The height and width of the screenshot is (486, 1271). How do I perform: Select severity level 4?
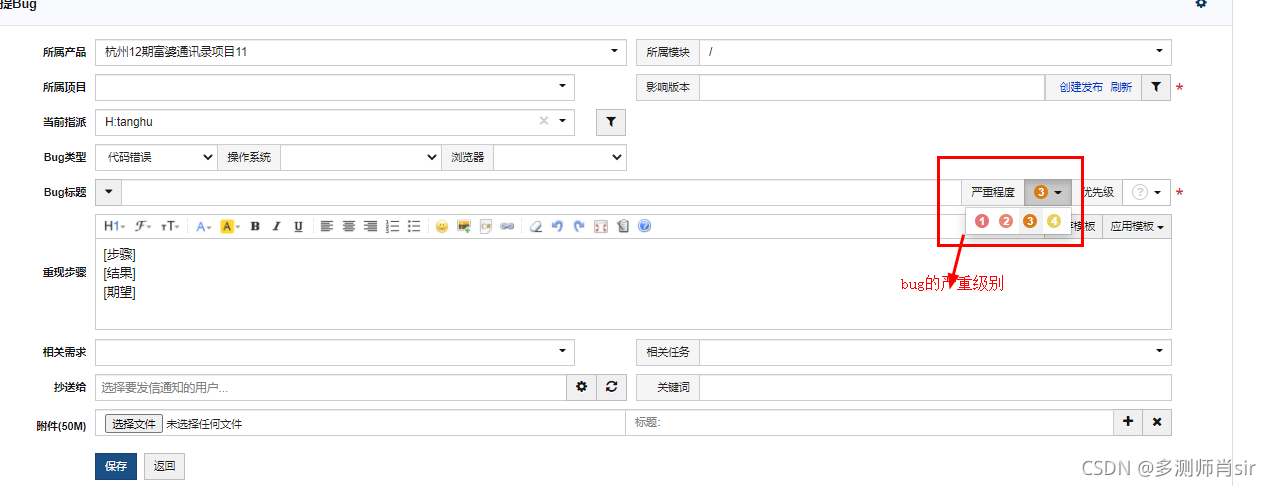pos(1054,221)
